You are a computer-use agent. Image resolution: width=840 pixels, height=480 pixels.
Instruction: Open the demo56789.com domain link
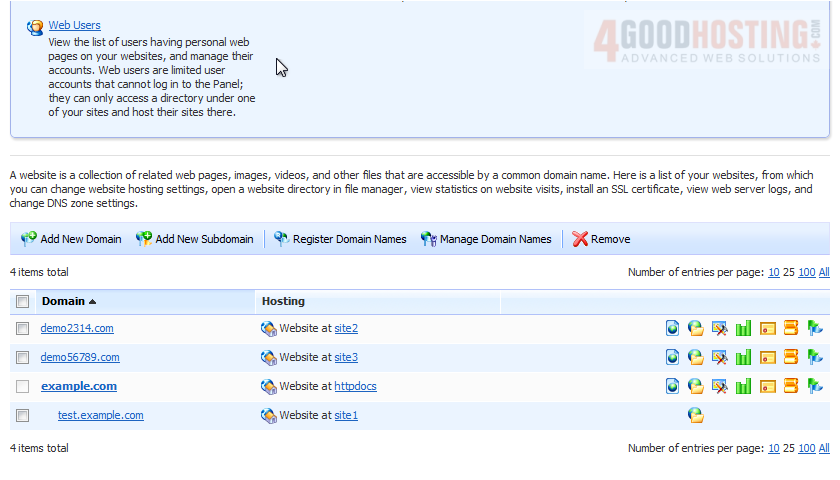coord(80,357)
